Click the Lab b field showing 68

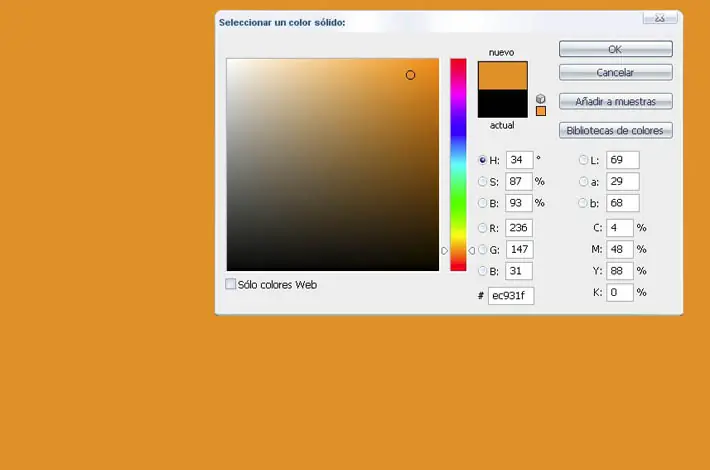623,203
